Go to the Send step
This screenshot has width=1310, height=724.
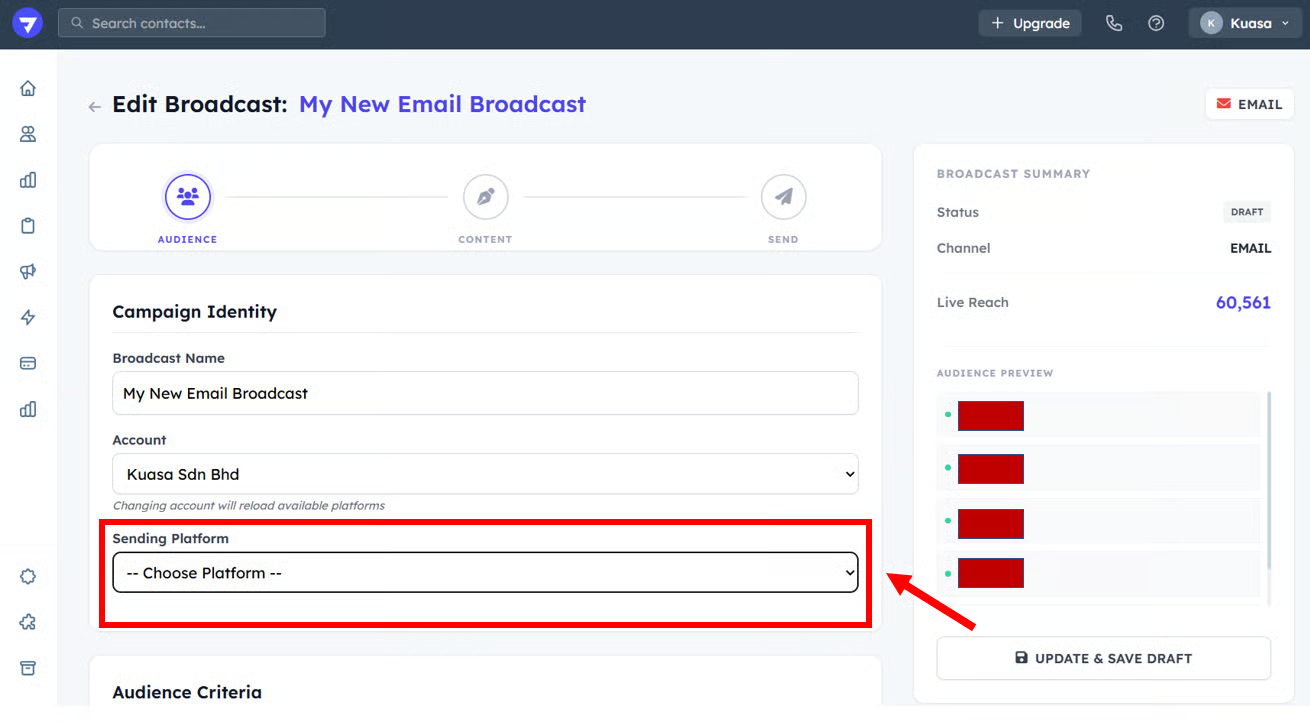click(x=783, y=198)
